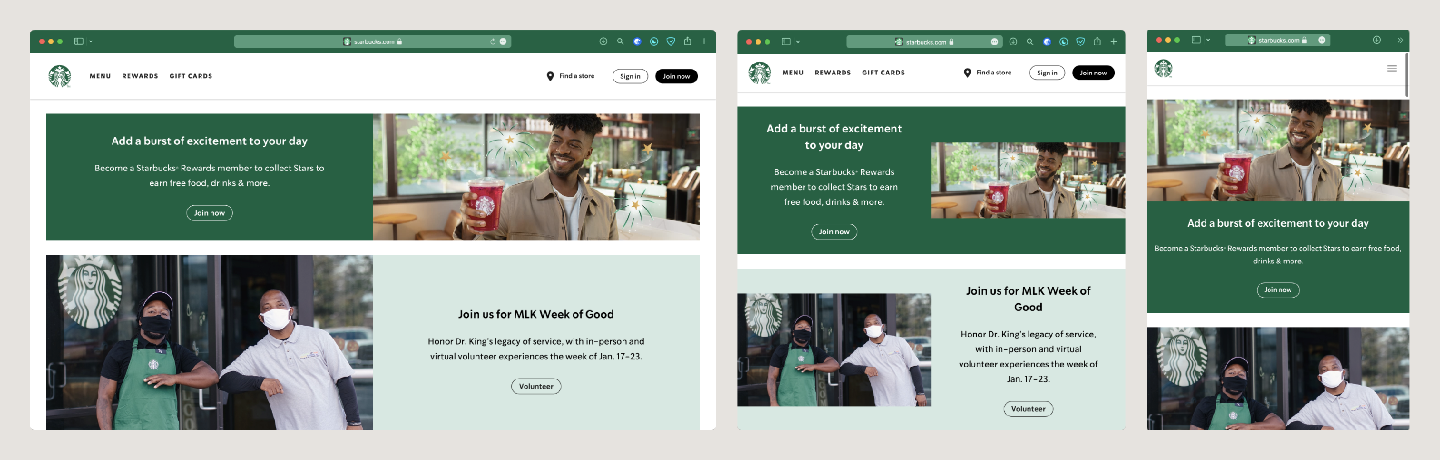1440x460 pixels.
Task: Click the shield checkmark extension in middle window
Action: click(1080, 42)
